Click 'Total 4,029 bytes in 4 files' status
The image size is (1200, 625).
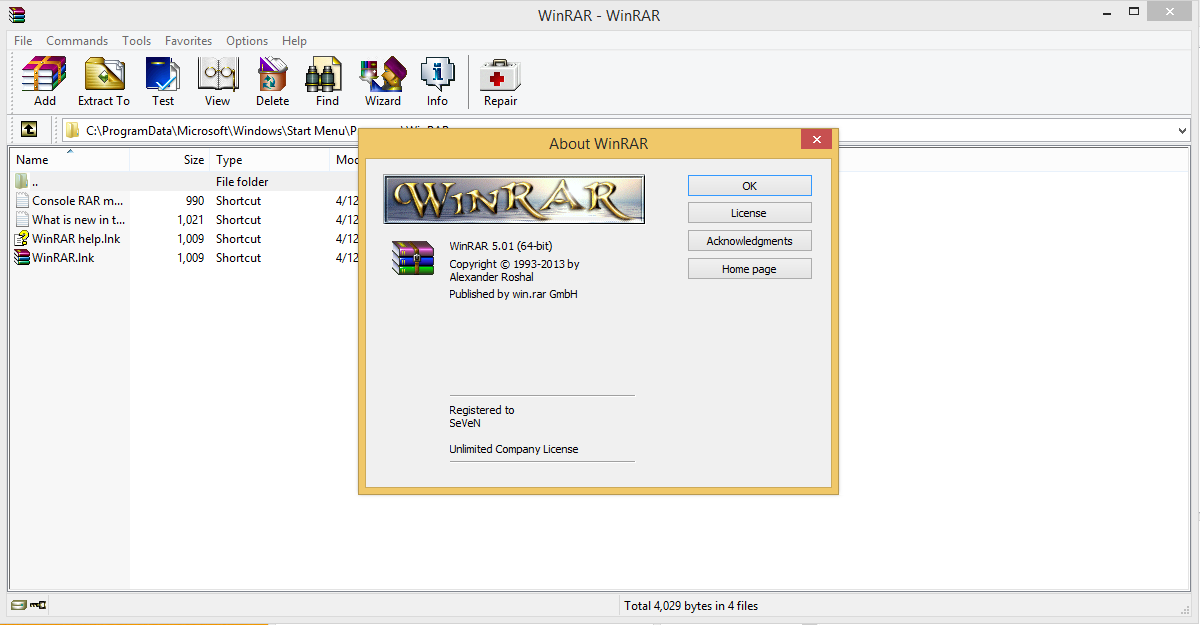(x=691, y=606)
